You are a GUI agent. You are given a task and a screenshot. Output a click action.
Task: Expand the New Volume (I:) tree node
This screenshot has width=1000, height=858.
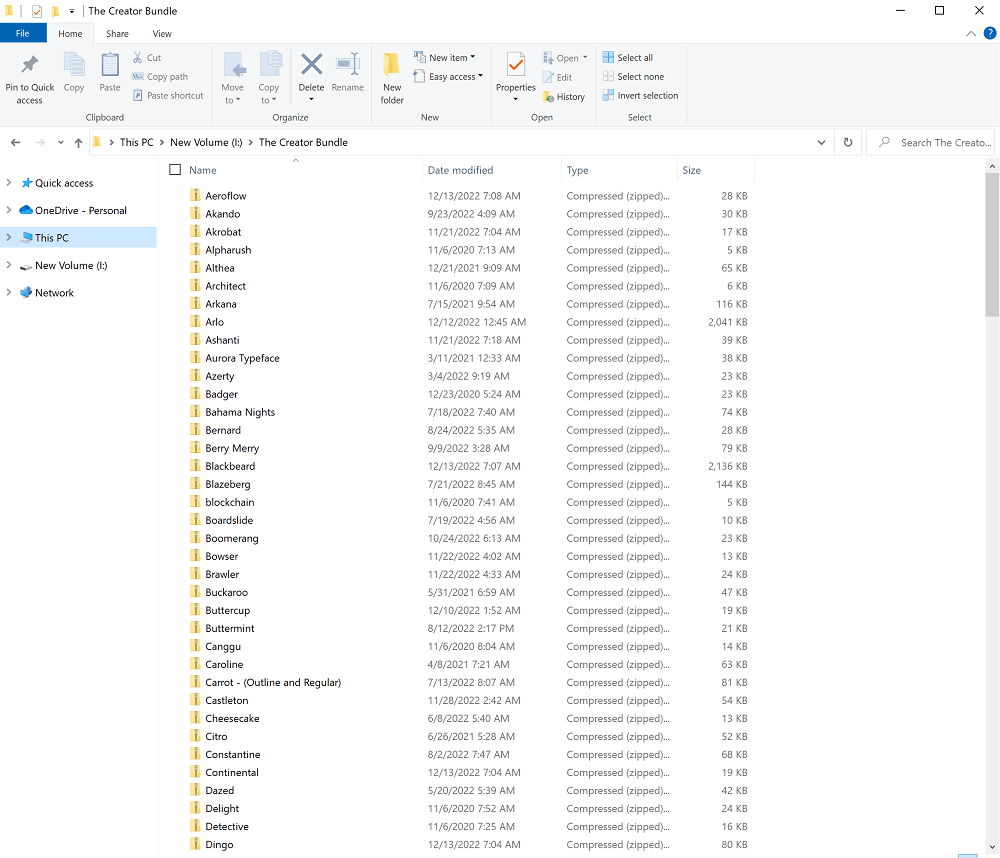(9, 265)
